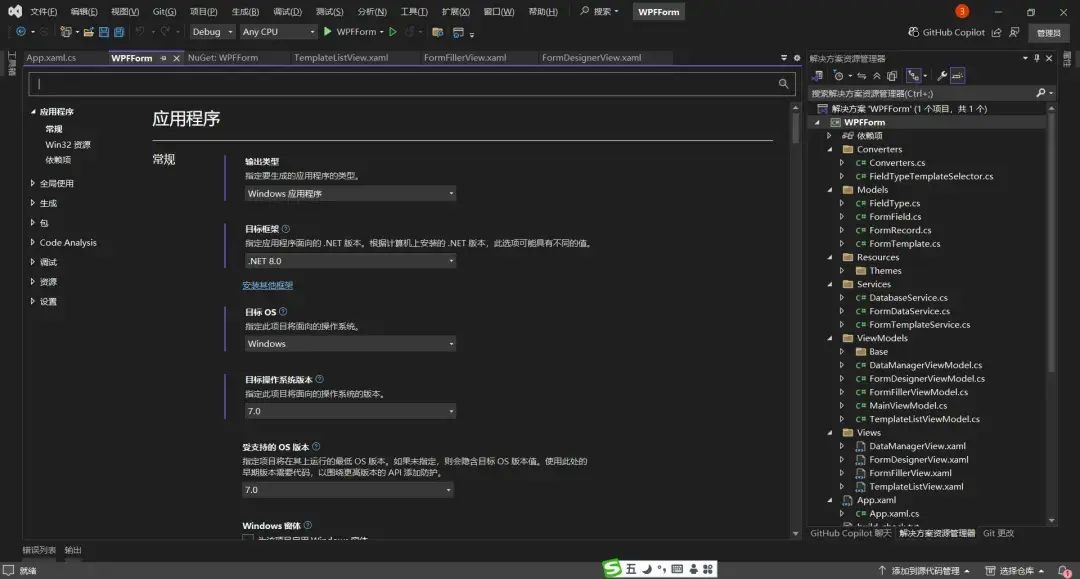Select DatabaseService.cs in Solution Explorer
The image size is (1080, 579).
908,297
